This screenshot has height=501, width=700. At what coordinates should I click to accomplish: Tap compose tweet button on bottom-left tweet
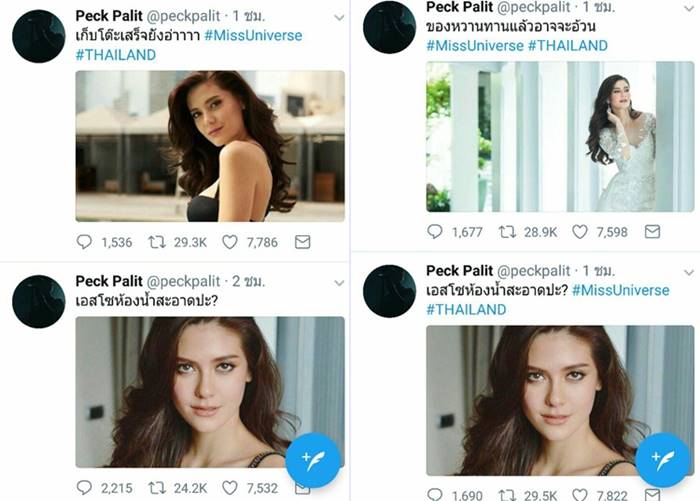(313, 461)
